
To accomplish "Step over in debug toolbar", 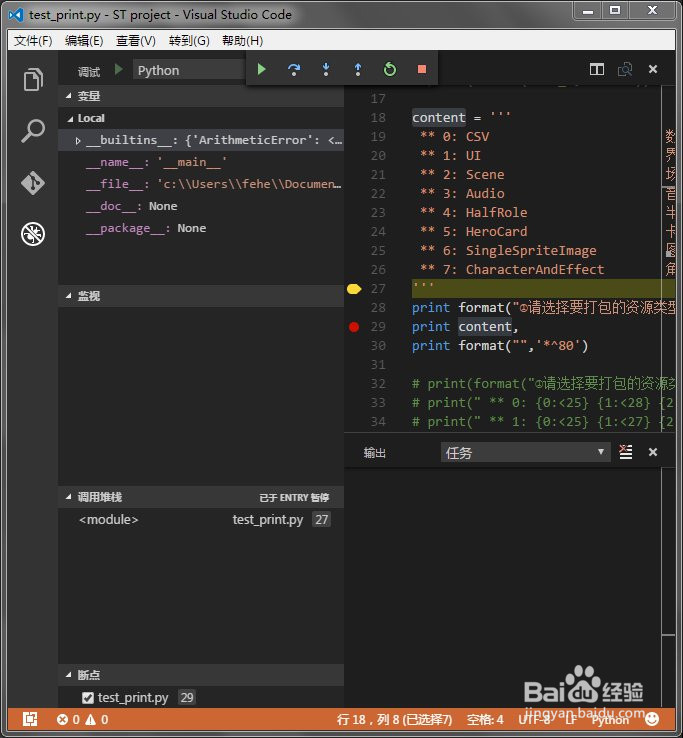I will pyautogui.click(x=294, y=70).
